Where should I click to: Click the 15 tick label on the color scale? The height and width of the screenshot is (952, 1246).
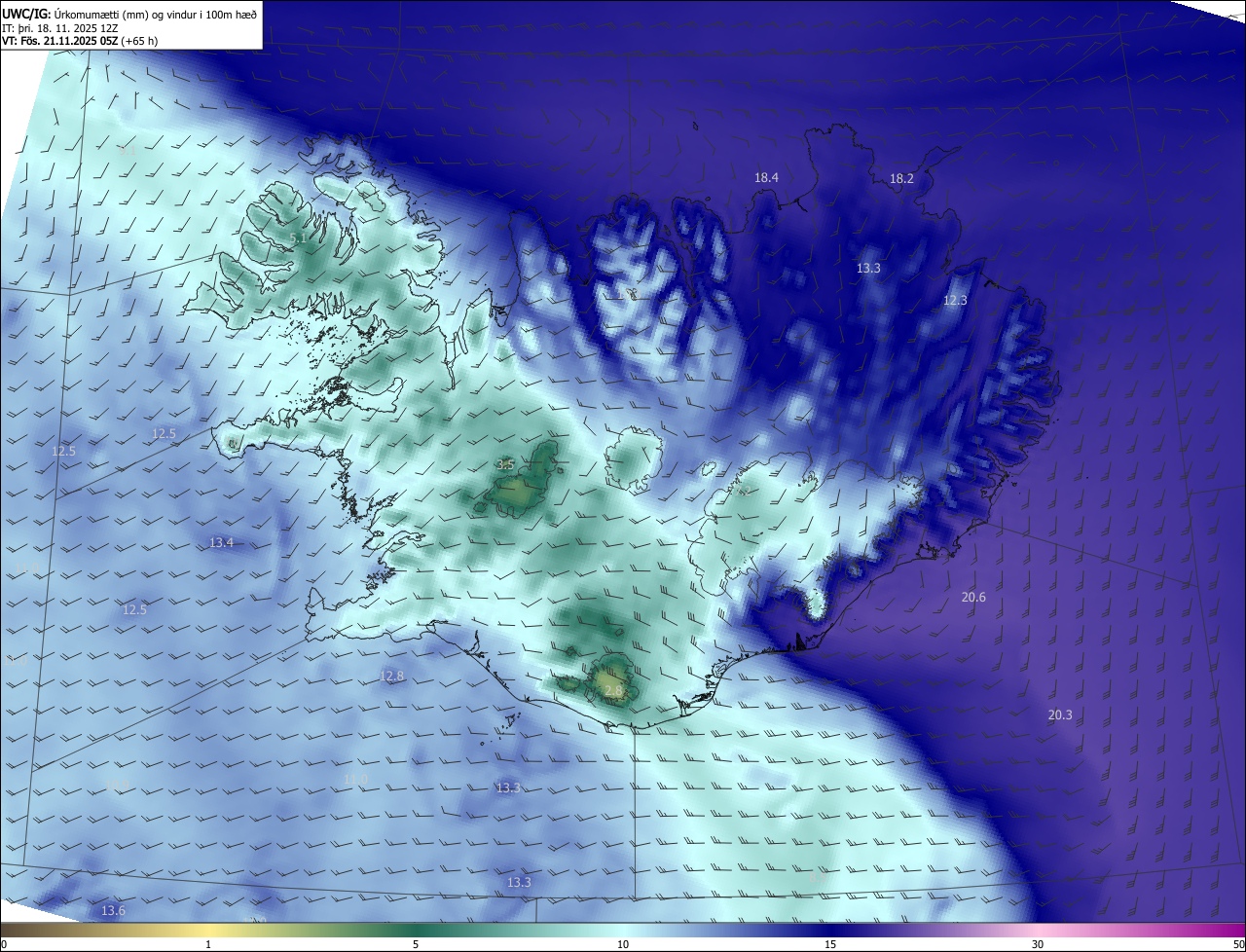[x=830, y=944]
